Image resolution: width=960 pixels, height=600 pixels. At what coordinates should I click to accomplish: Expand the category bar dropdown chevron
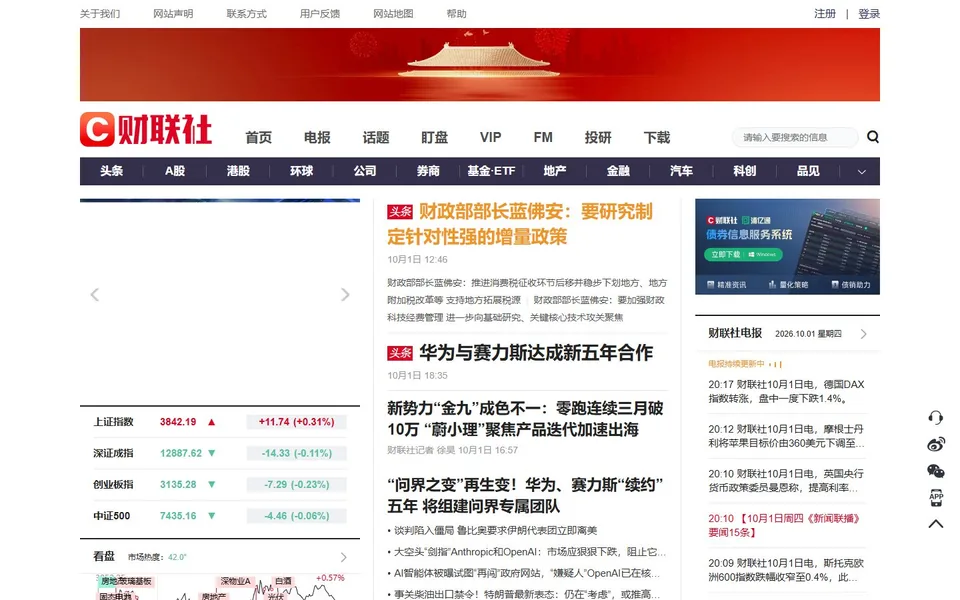coord(861,171)
